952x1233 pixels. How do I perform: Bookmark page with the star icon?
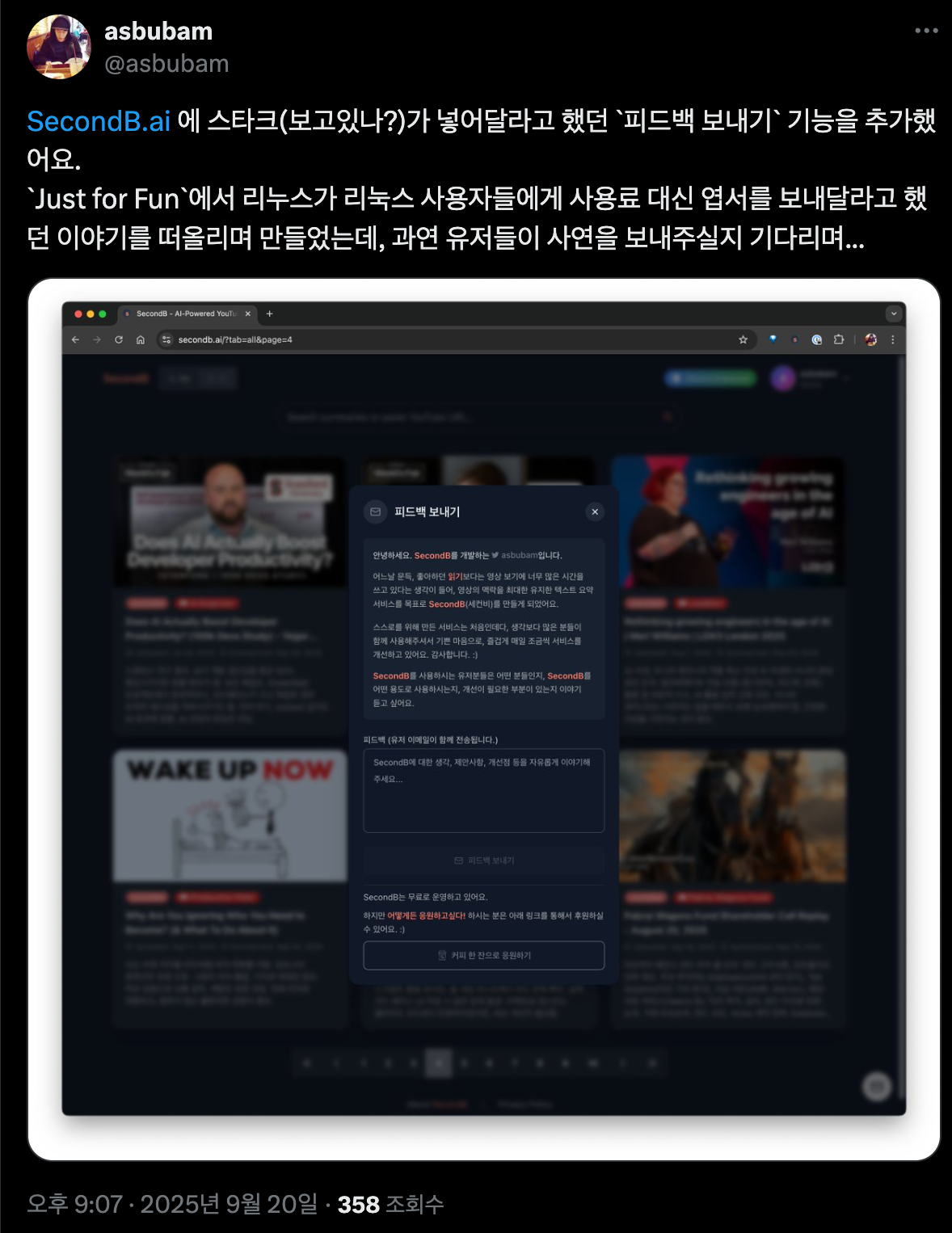743,339
